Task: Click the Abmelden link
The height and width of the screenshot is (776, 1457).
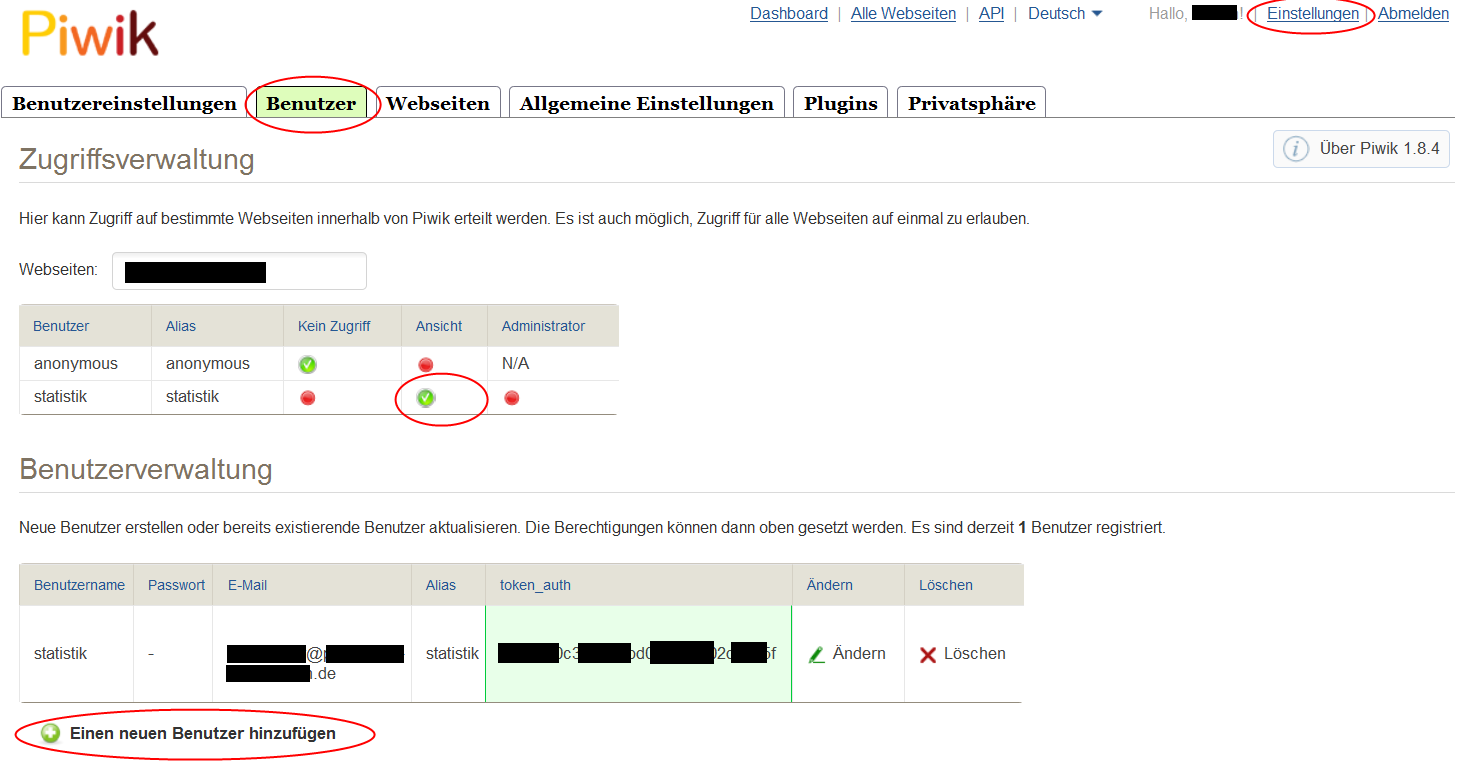Action: [1413, 14]
